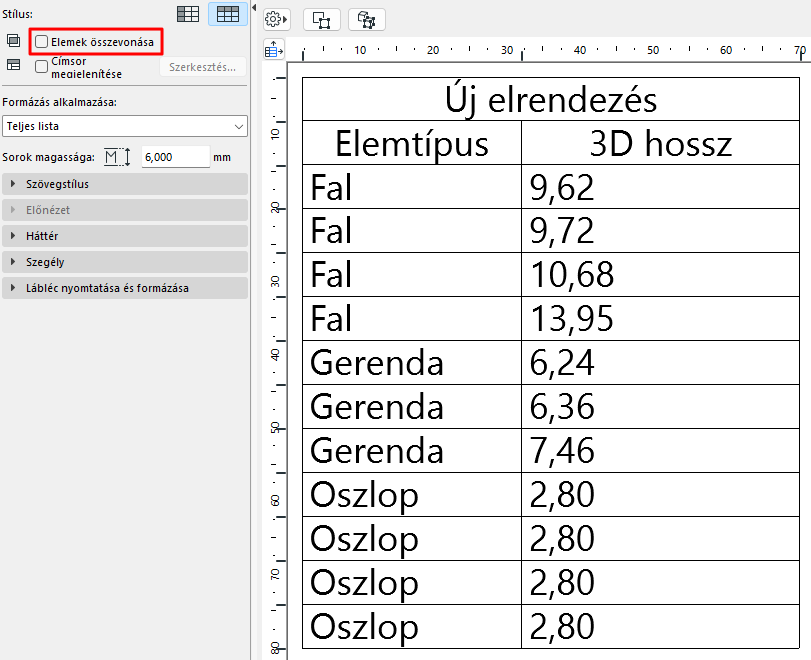The height and width of the screenshot is (660, 811).
Task: Expand Lábléc nyomtatása és formázása section
Action: click(125, 288)
